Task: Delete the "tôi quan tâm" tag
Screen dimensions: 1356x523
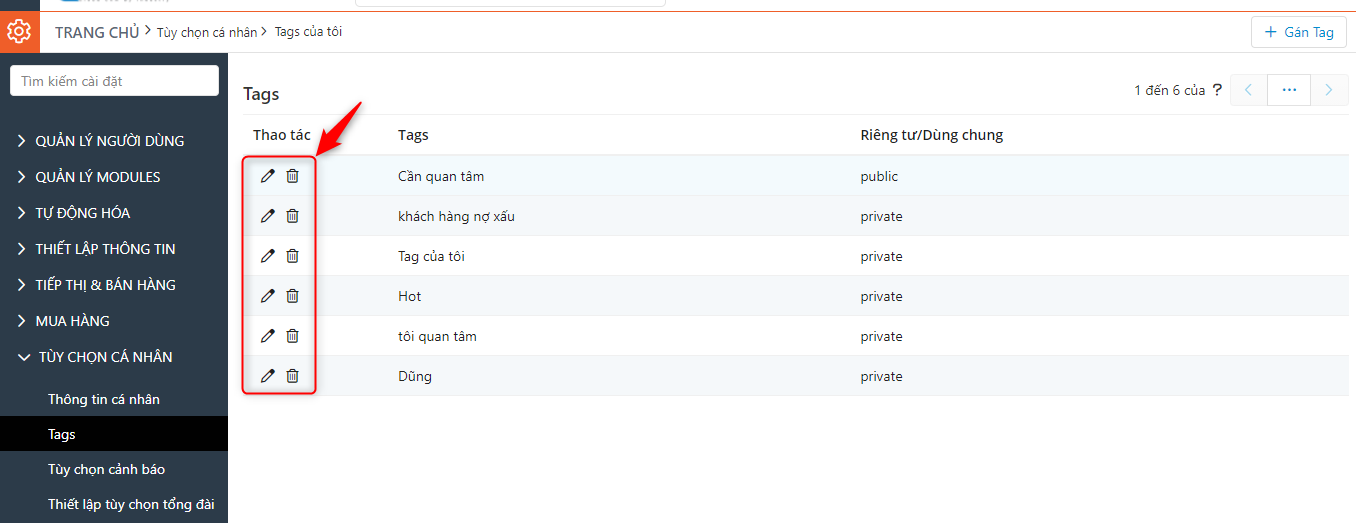Action: [292, 336]
